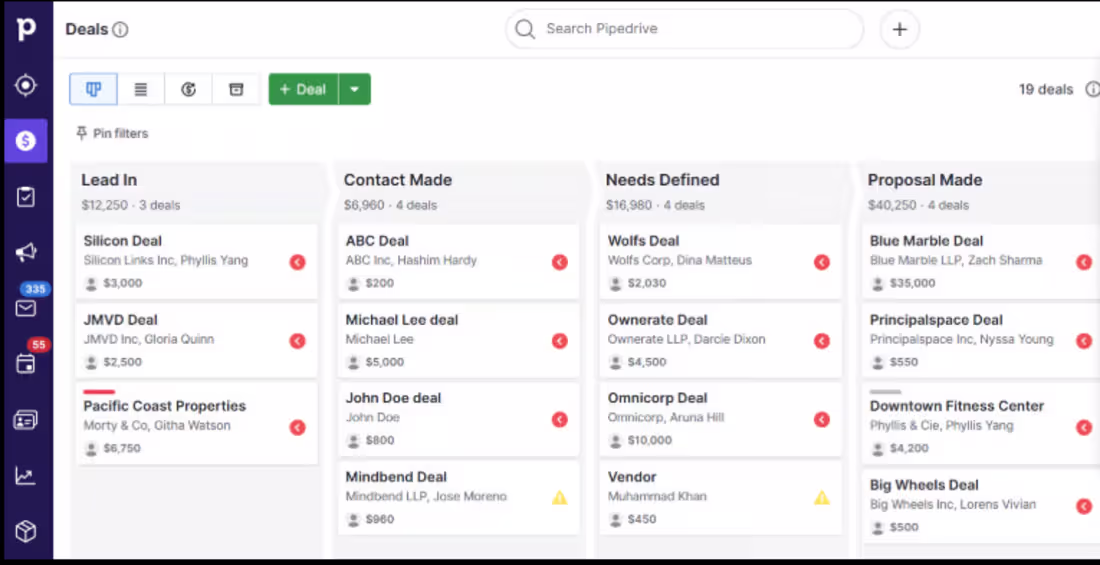Open the Mail inbox with 335 badge
The width and height of the screenshot is (1100, 565).
(25, 307)
